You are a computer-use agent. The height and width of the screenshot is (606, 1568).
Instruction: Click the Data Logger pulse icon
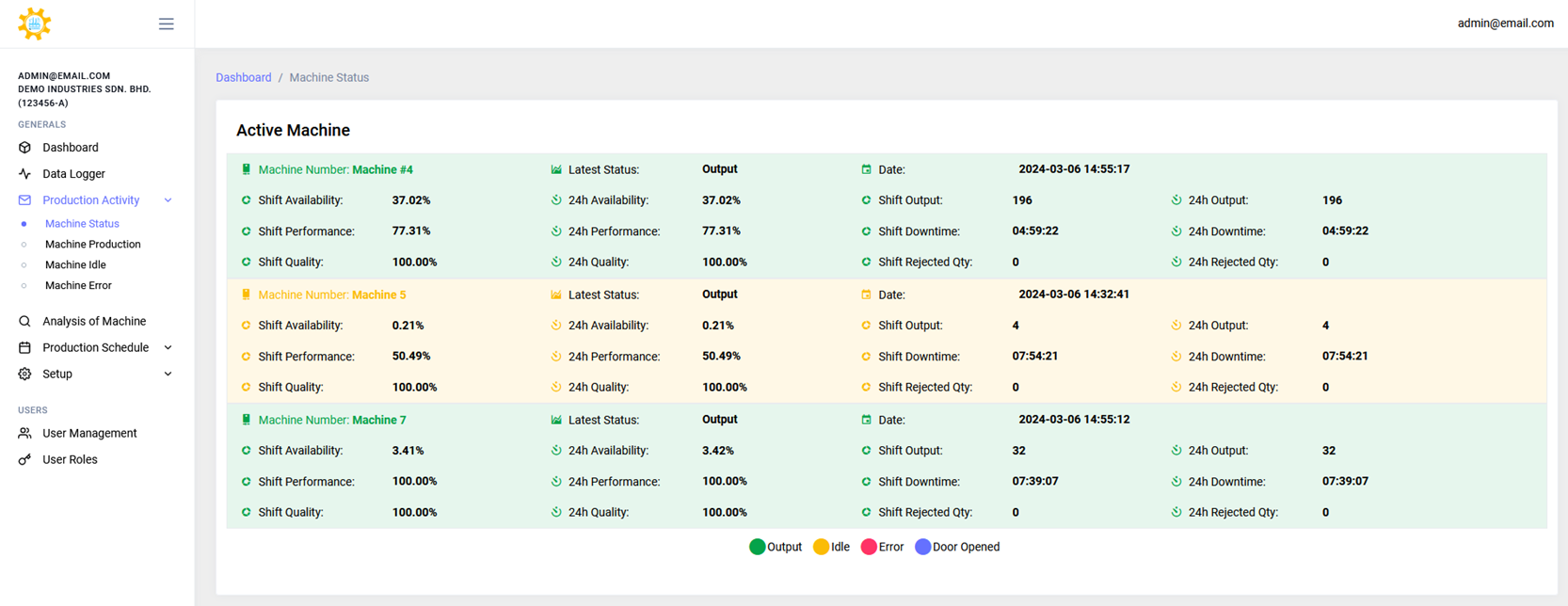pyautogui.click(x=25, y=174)
